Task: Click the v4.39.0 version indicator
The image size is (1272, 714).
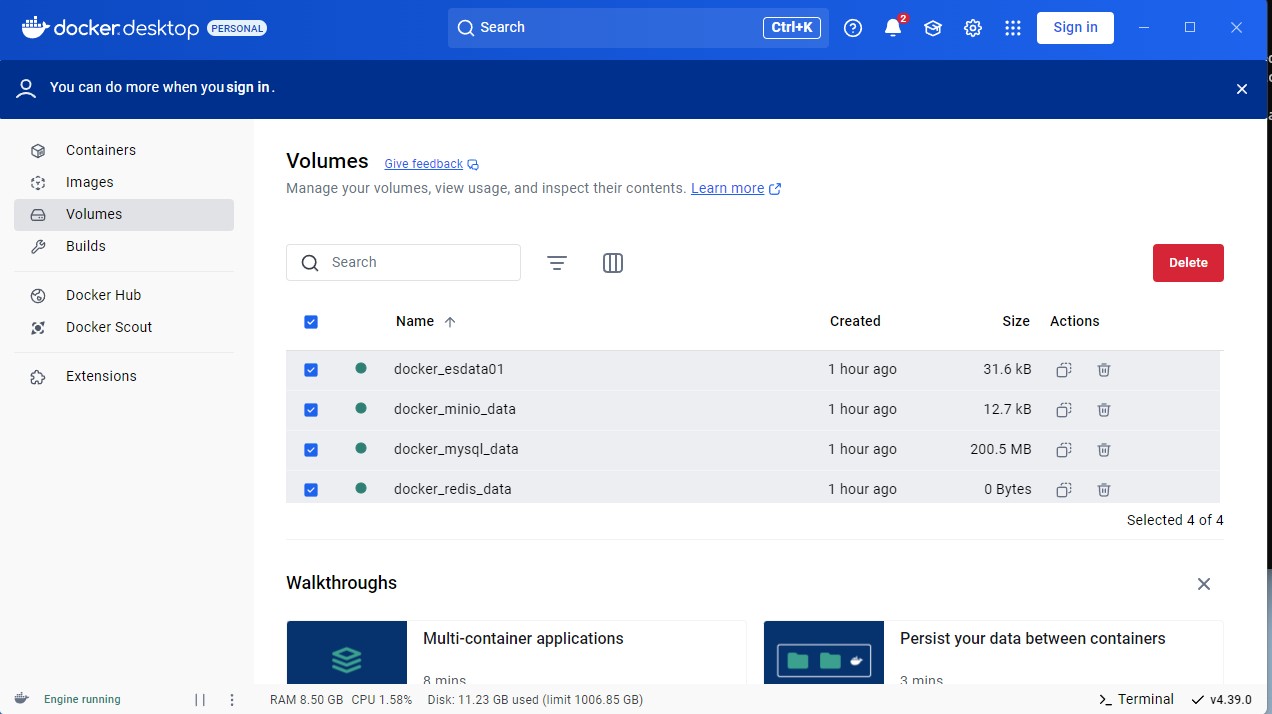Action: [x=1221, y=699]
